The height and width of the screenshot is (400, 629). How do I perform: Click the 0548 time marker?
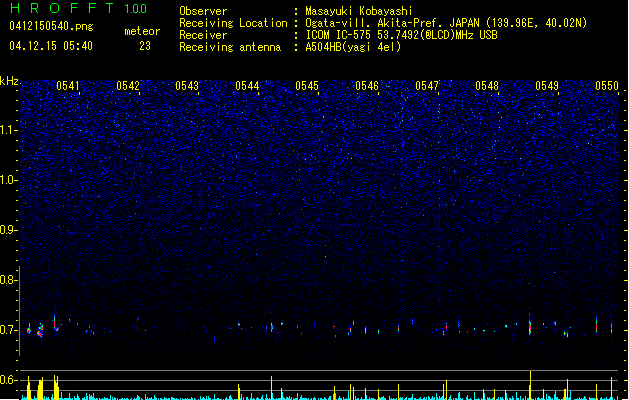coord(487,86)
